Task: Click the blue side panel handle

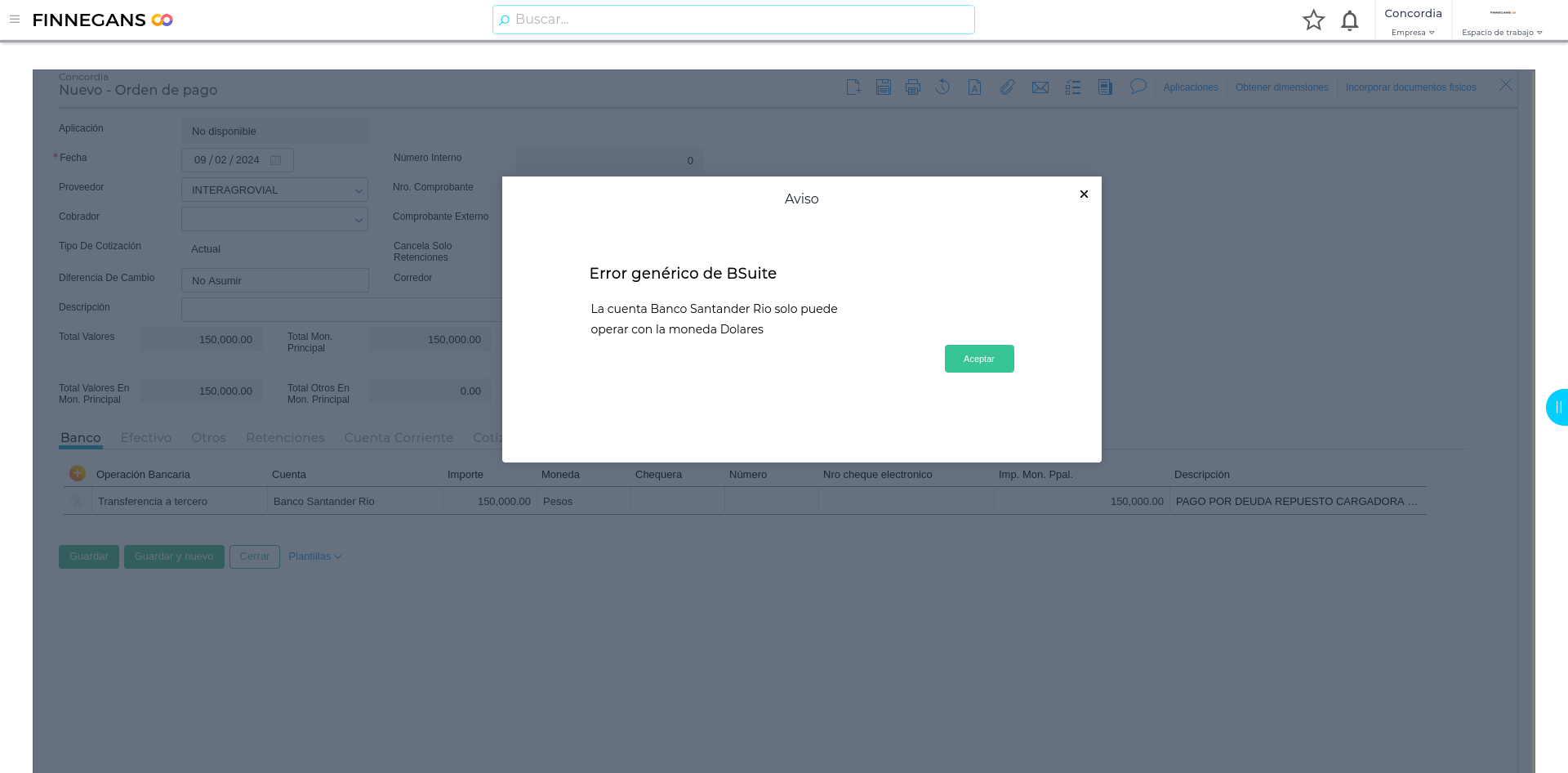Action: (1557, 407)
